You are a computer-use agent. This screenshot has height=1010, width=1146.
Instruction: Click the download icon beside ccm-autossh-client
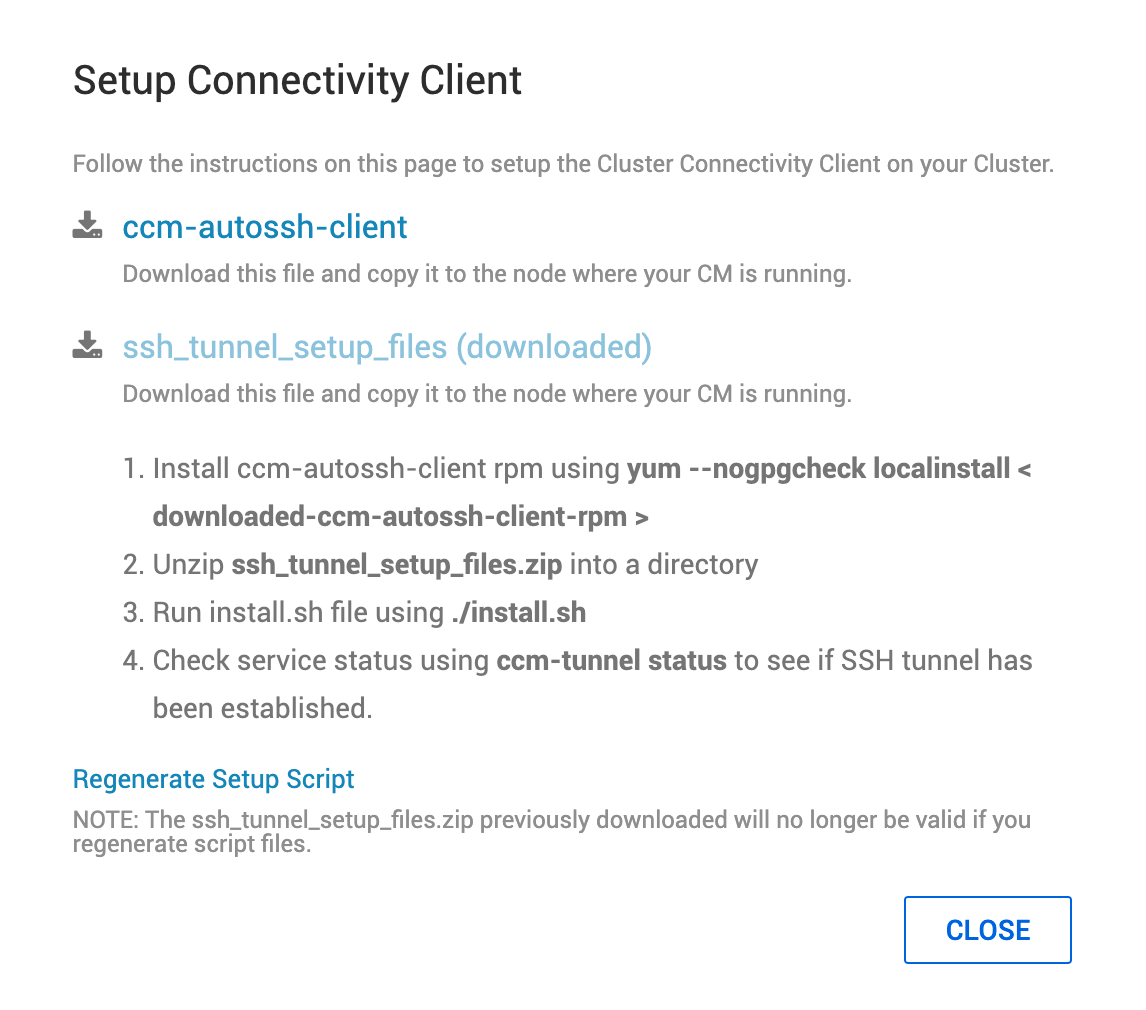point(87,226)
